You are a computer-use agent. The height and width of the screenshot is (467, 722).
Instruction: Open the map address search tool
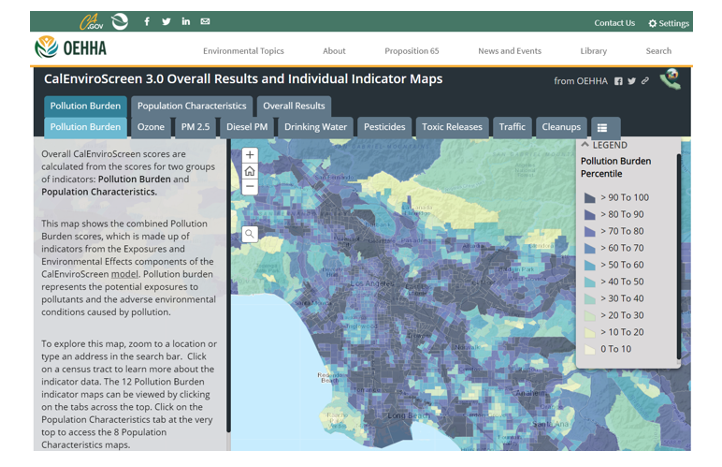click(x=250, y=233)
